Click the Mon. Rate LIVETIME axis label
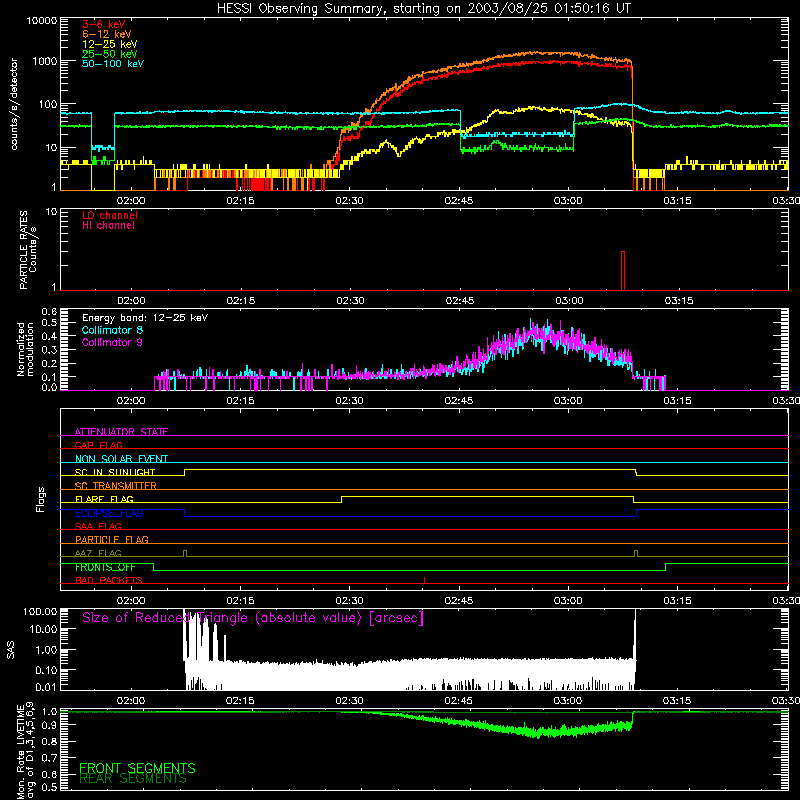Viewport: 800px width, 800px height. click(26, 752)
